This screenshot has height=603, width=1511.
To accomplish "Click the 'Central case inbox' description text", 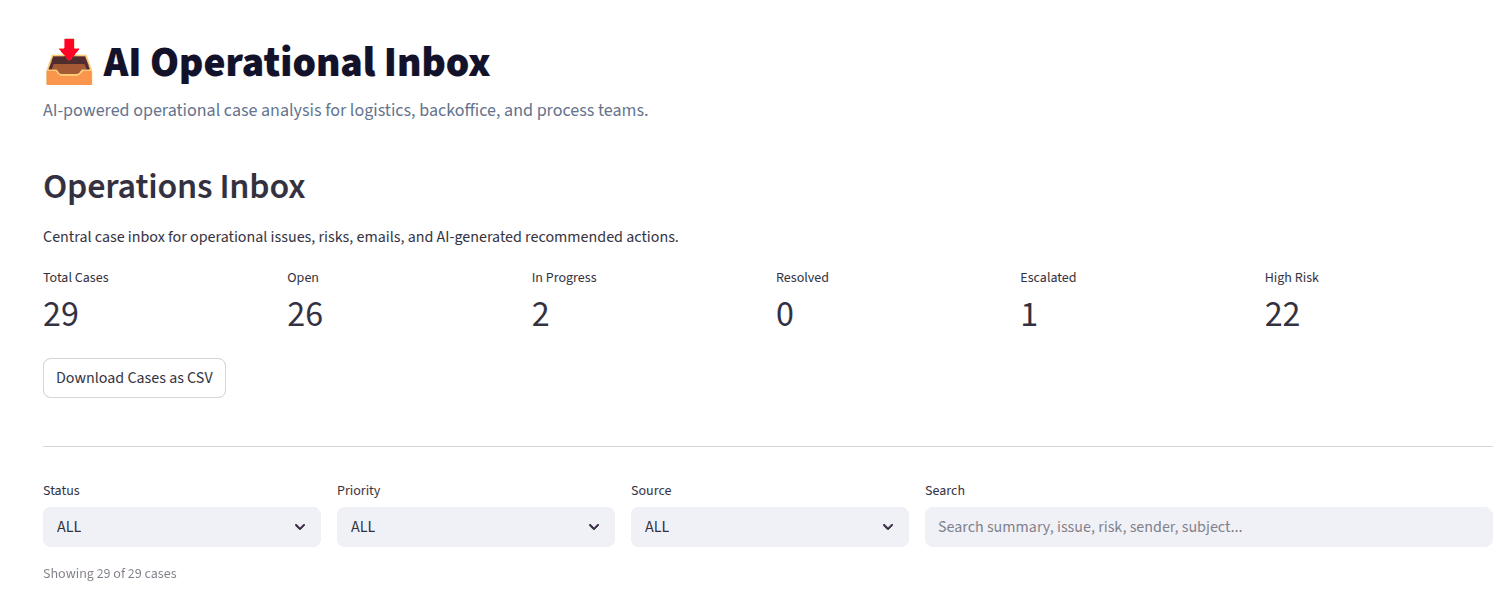I will [x=361, y=237].
